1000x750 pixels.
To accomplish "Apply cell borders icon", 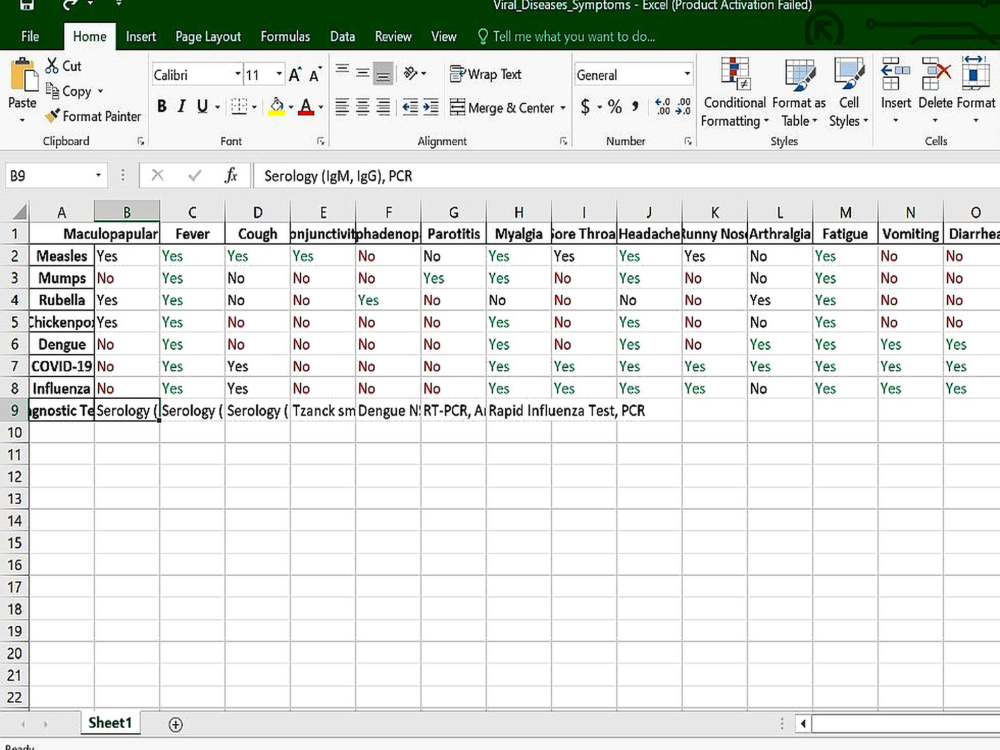I will pos(239,107).
